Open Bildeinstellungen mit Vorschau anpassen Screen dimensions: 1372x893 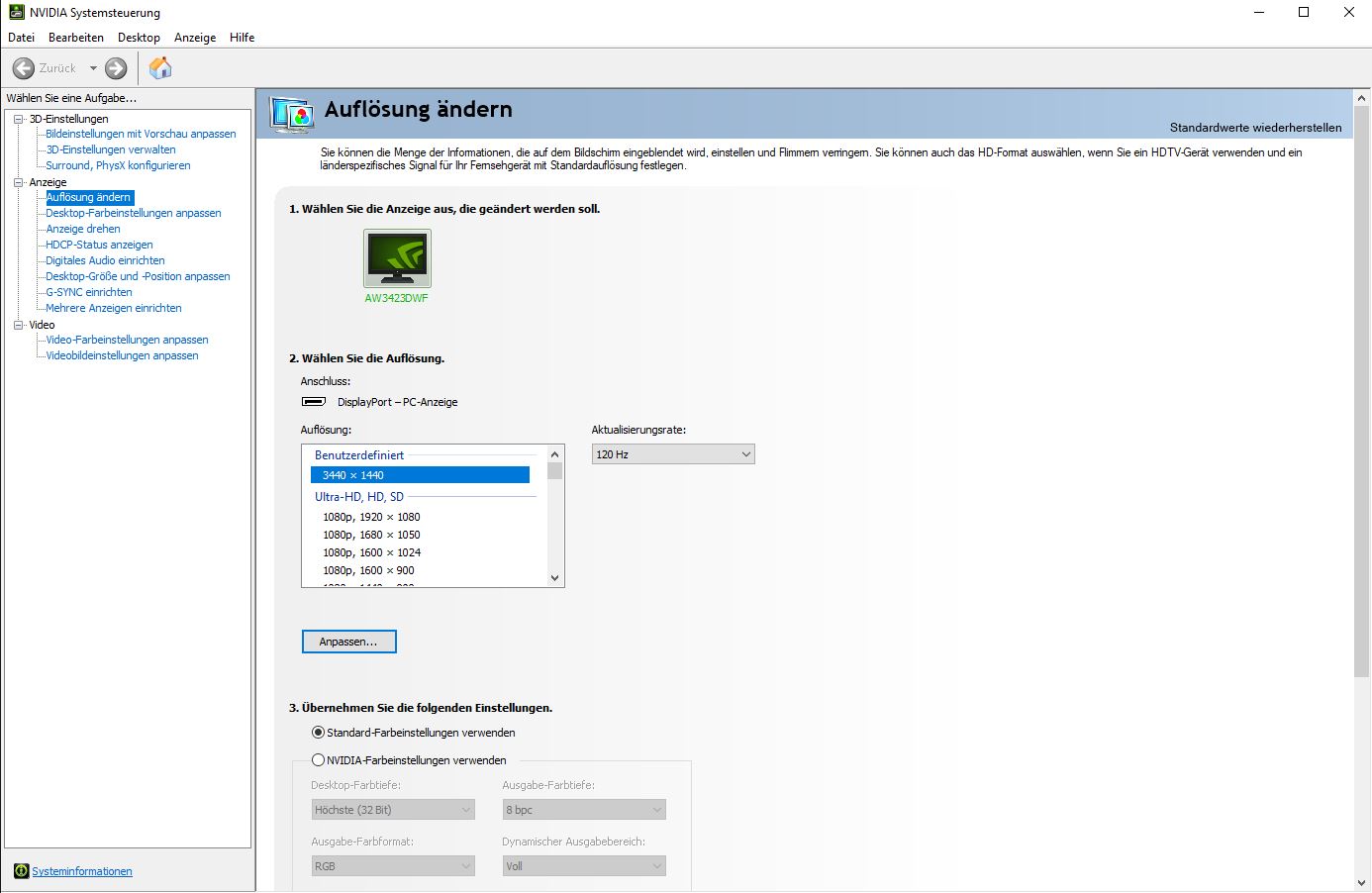(141, 134)
